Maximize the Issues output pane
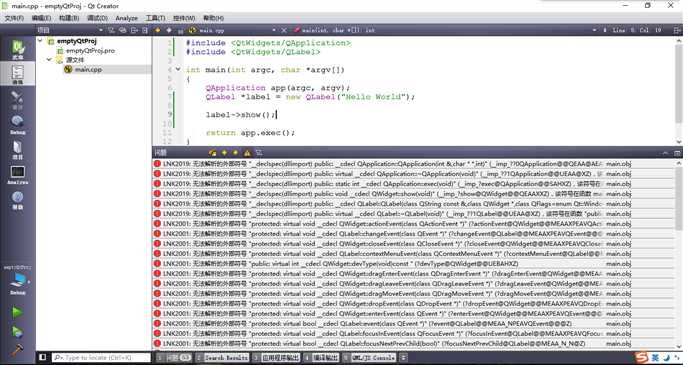Viewport: 683px width, 365px height. (677, 152)
